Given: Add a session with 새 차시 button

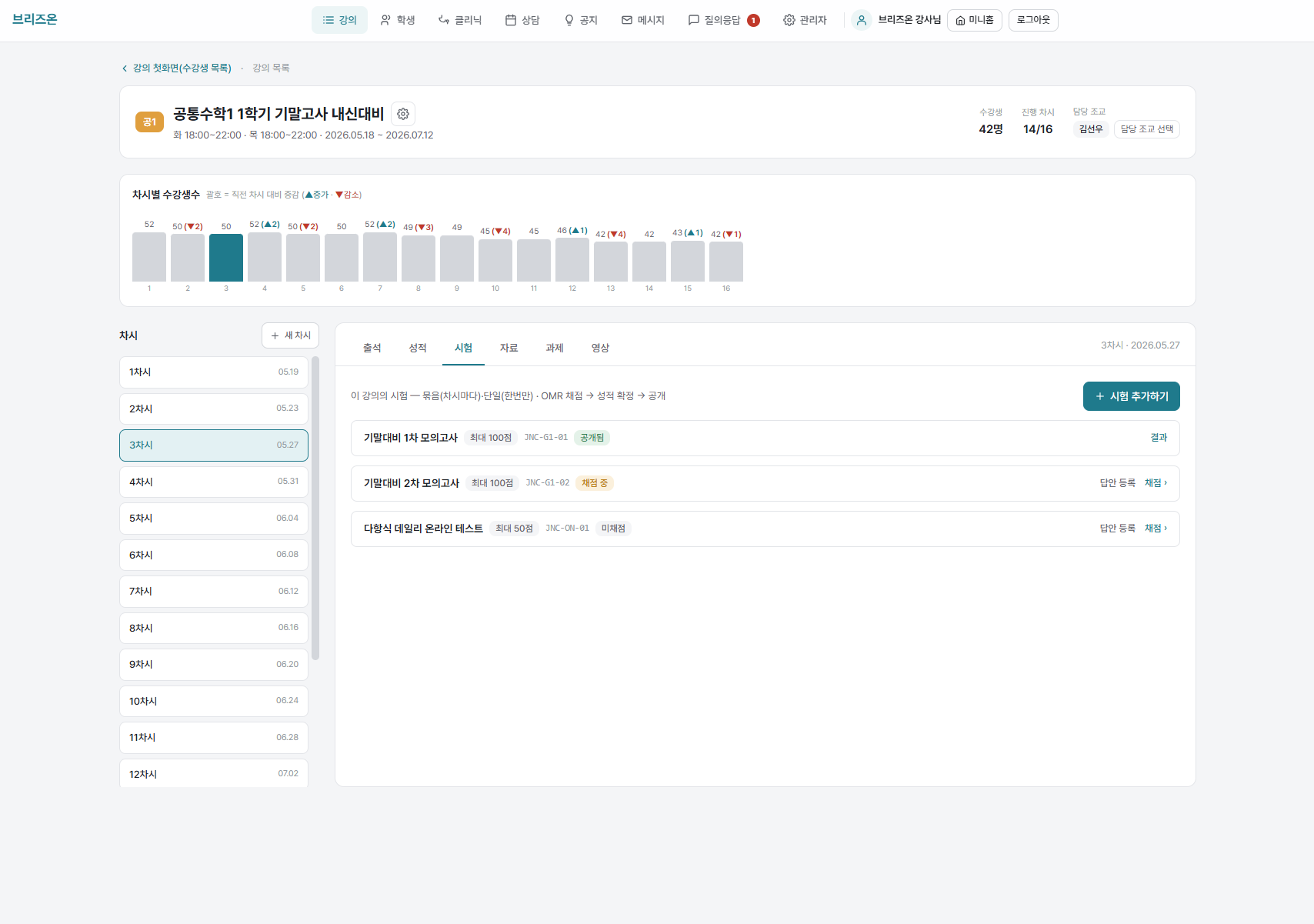Looking at the screenshot, I should [291, 335].
